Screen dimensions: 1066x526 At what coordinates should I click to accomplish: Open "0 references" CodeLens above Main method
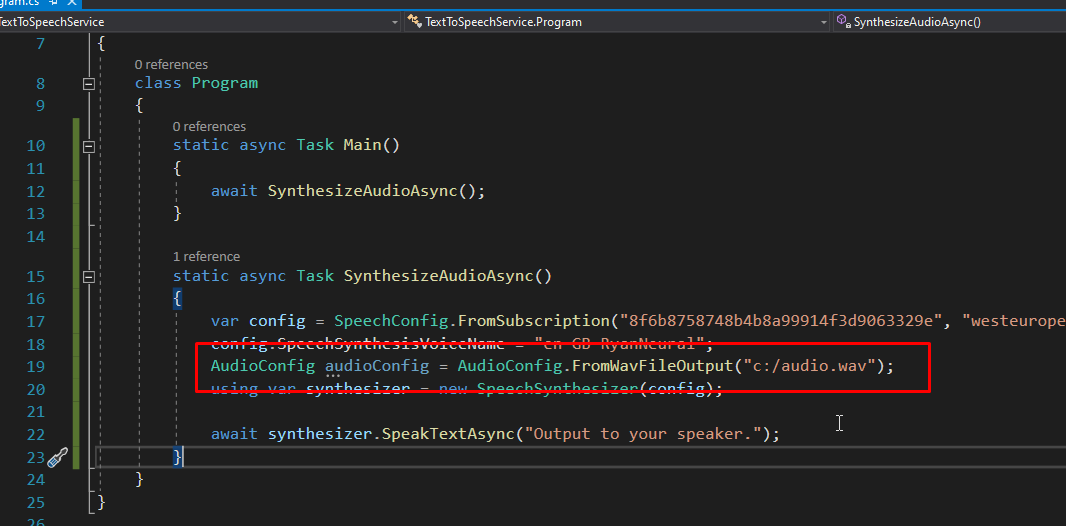(208, 126)
